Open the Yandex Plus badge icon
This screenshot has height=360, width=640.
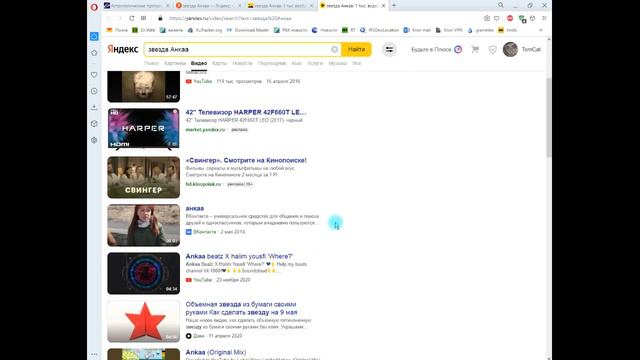click(458, 49)
